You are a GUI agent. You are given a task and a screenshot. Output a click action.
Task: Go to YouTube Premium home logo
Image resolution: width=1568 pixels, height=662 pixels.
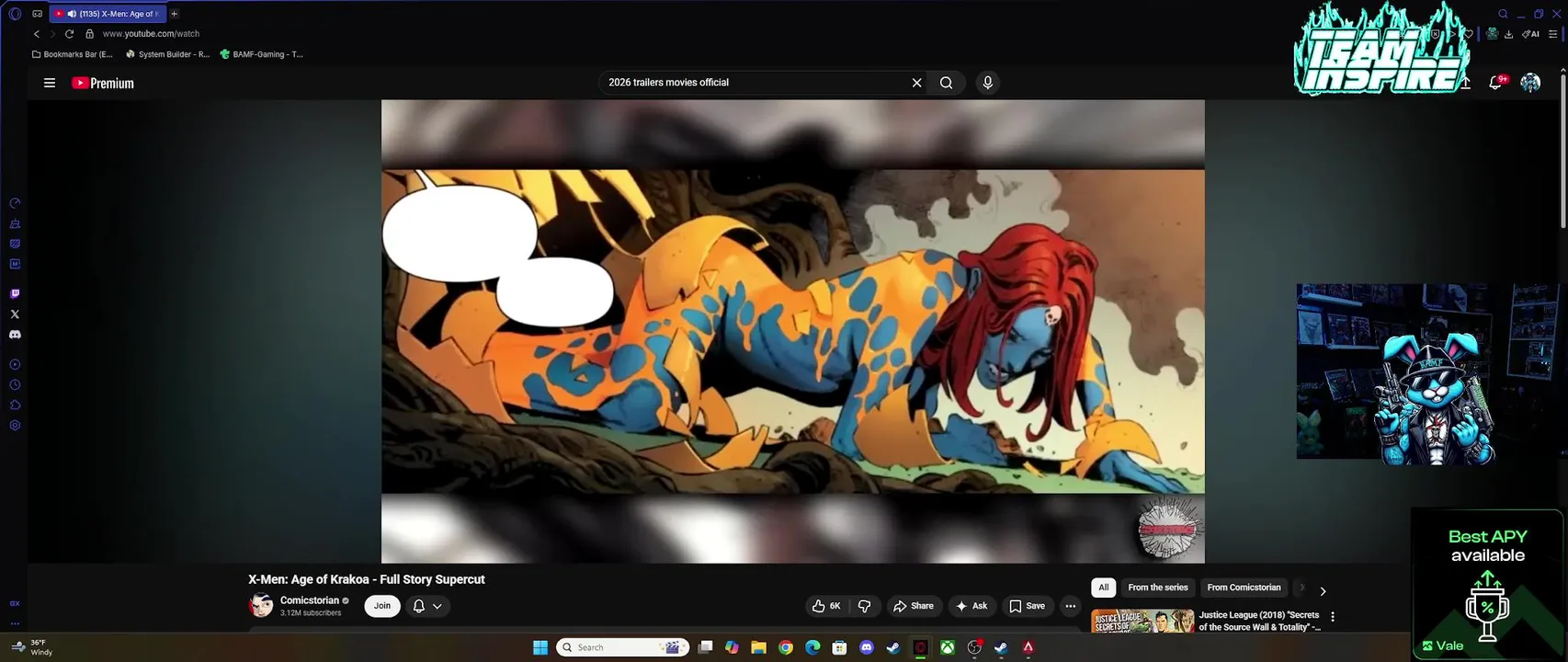pyautogui.click(x=103, y=83)
